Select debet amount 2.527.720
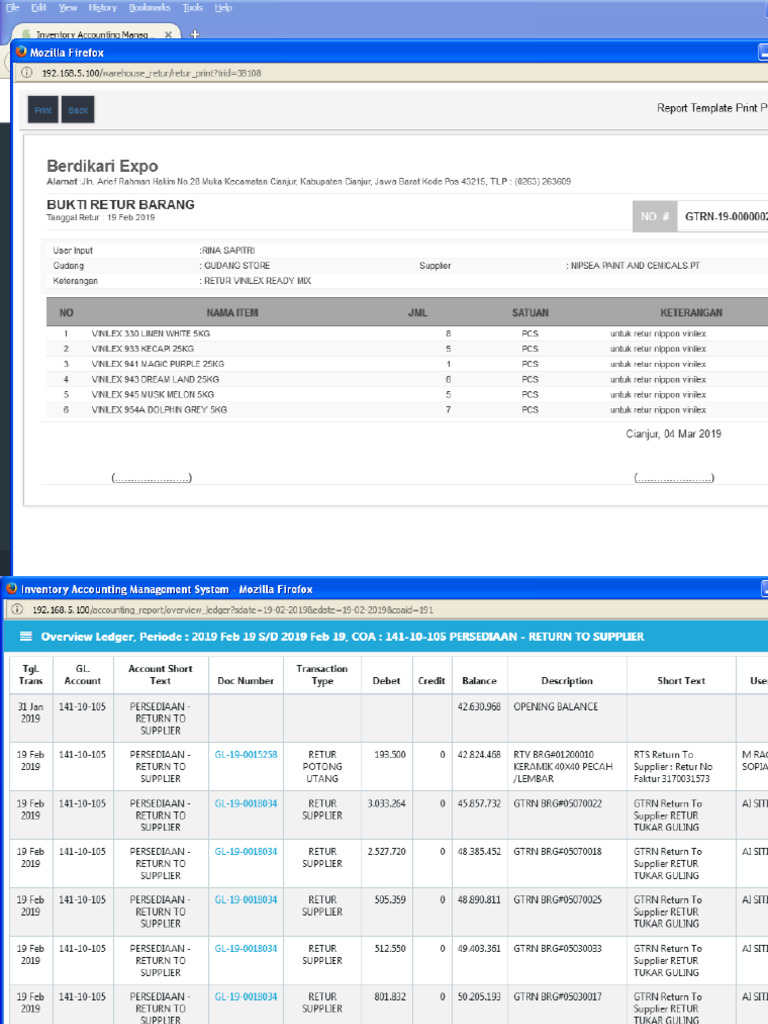The height and width of the screenshot is (1024, 768). [x=387, y=852]
